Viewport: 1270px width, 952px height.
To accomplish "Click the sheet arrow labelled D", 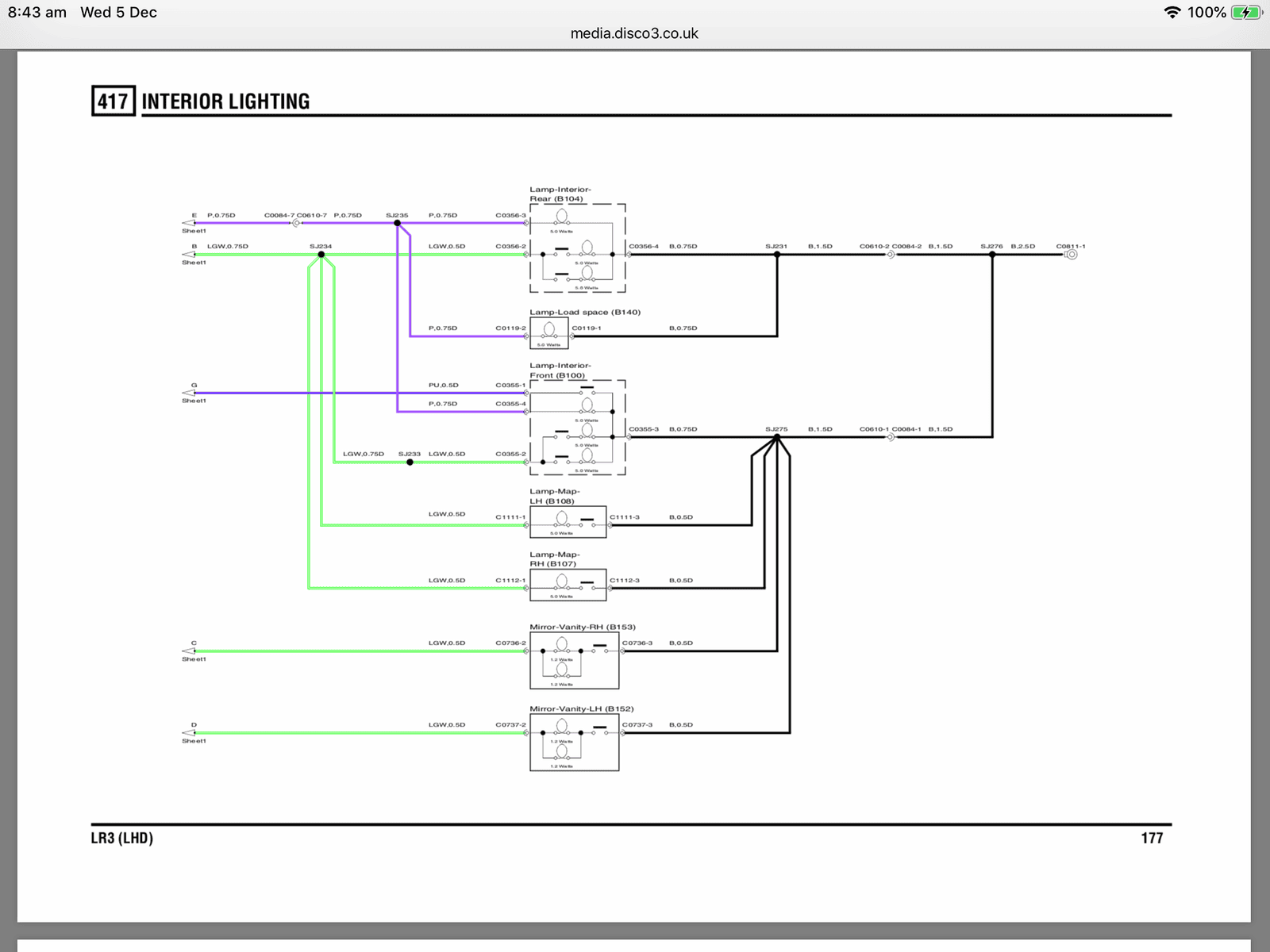I will 189,733.
